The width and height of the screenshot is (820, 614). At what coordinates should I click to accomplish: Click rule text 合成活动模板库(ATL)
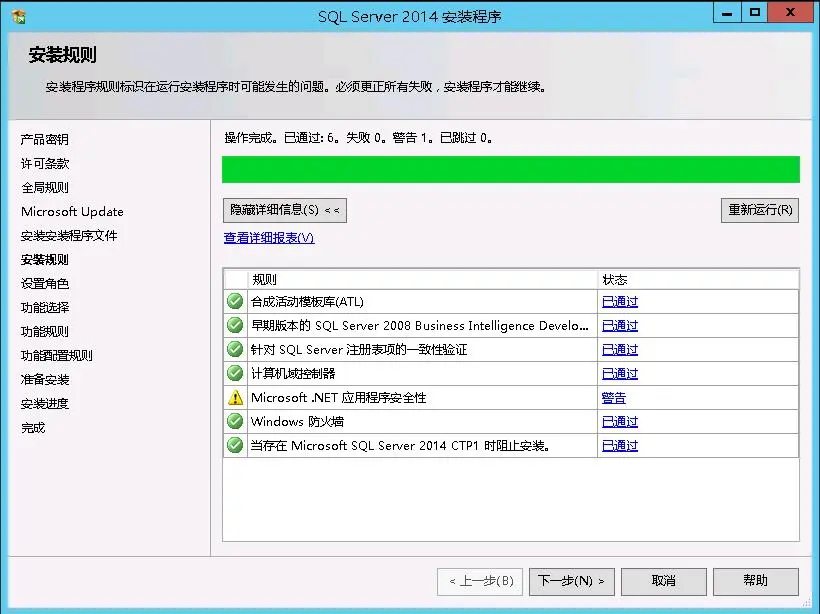click(x=307, y=302)
